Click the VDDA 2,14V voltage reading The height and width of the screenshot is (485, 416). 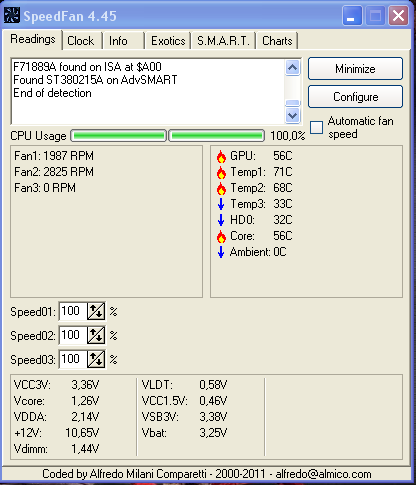coord(56,417)
